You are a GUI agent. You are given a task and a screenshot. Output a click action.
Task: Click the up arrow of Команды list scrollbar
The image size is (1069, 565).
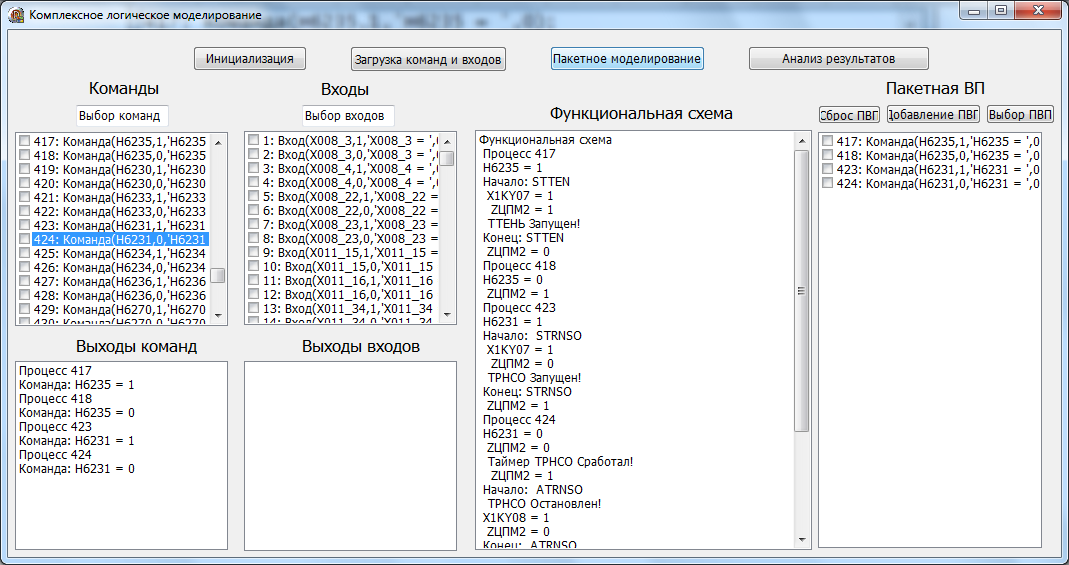(x=218, y=142)
